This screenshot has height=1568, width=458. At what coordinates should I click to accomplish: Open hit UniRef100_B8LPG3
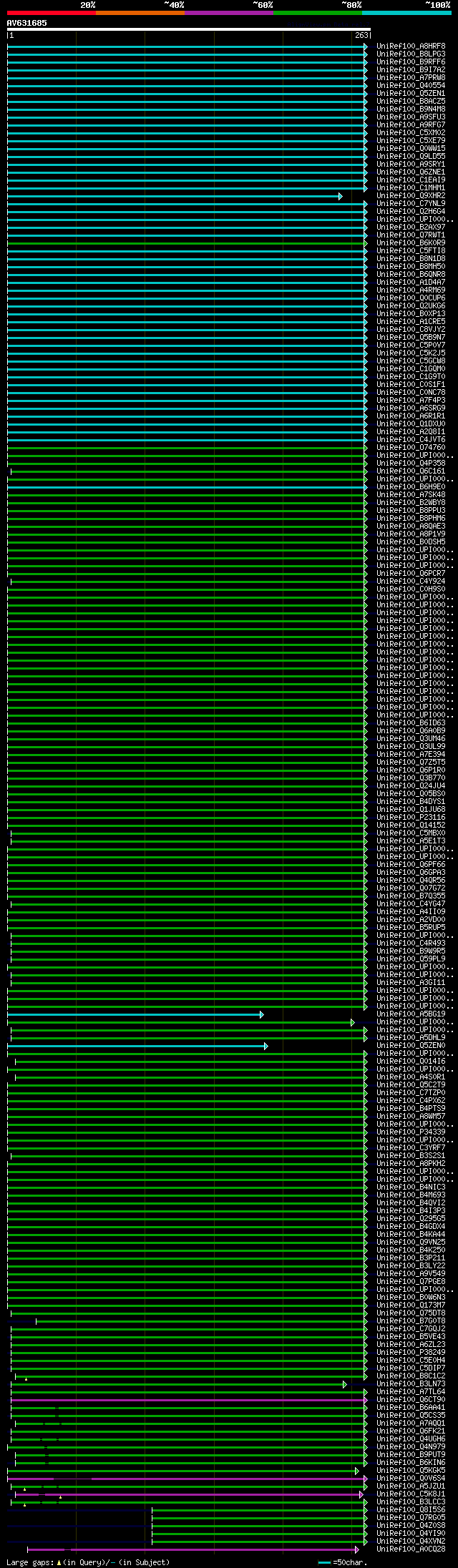point(411,54)
